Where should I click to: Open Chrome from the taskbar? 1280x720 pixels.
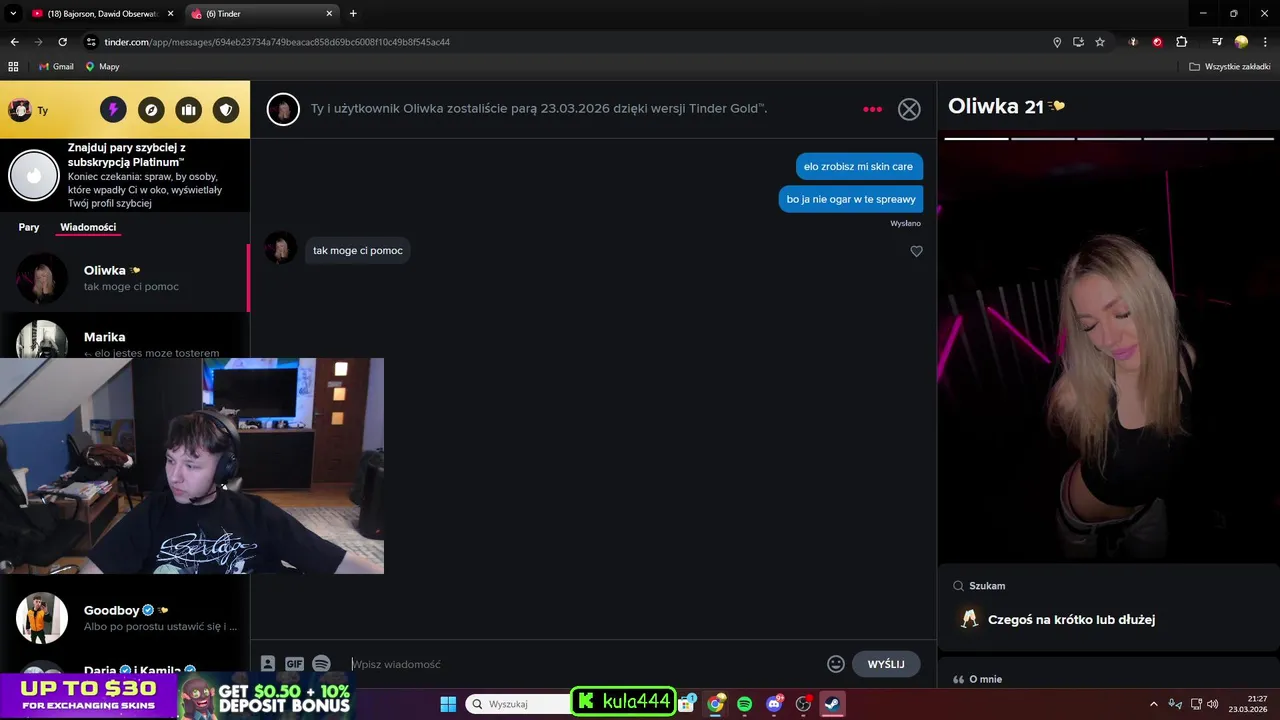715,704
